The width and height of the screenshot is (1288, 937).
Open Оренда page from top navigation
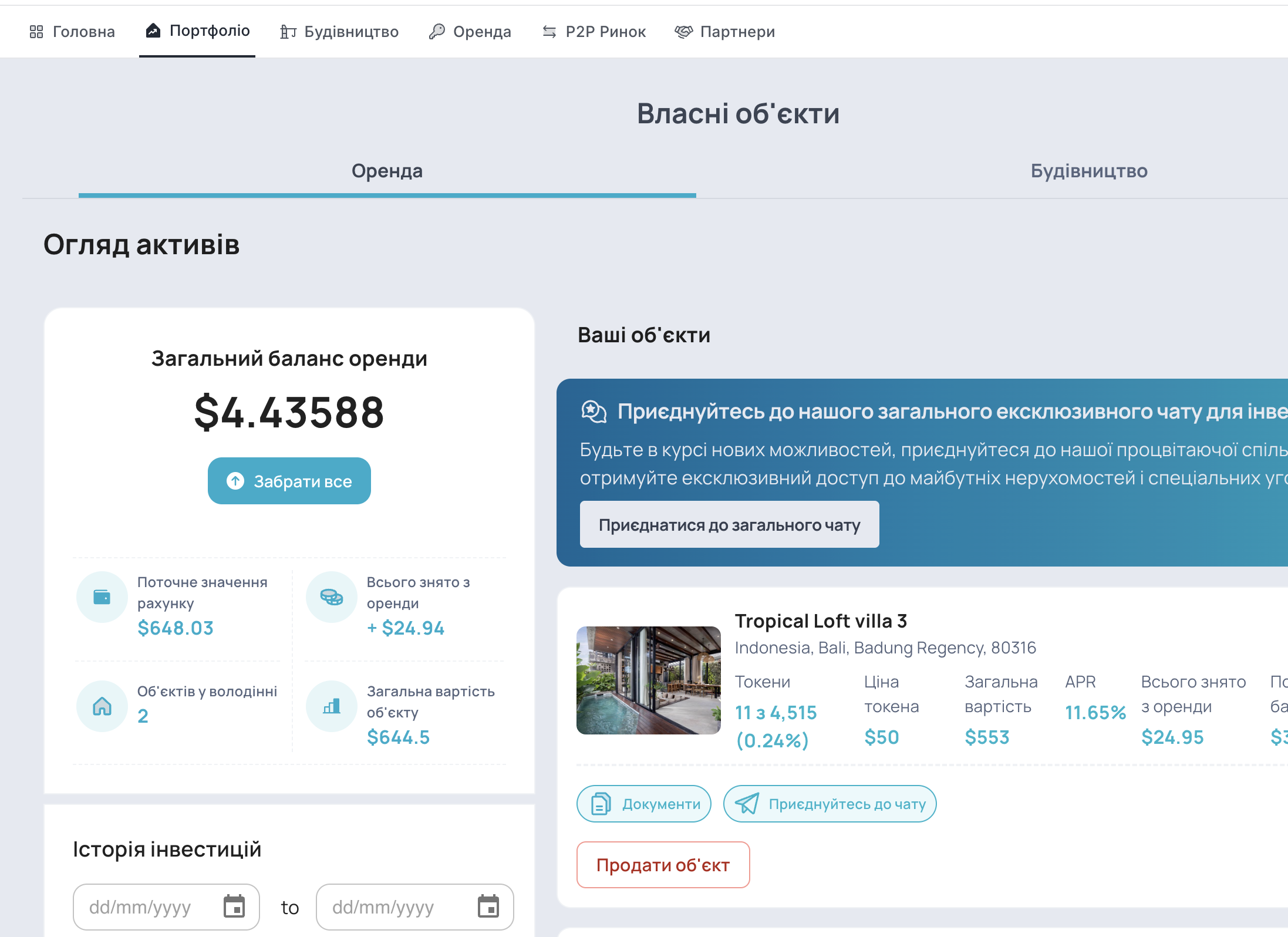point(470,32)
